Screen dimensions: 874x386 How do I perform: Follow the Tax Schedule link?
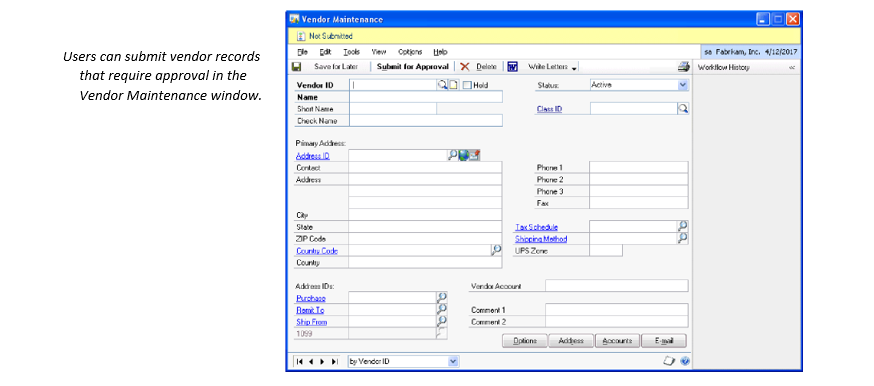pos(536,227)
